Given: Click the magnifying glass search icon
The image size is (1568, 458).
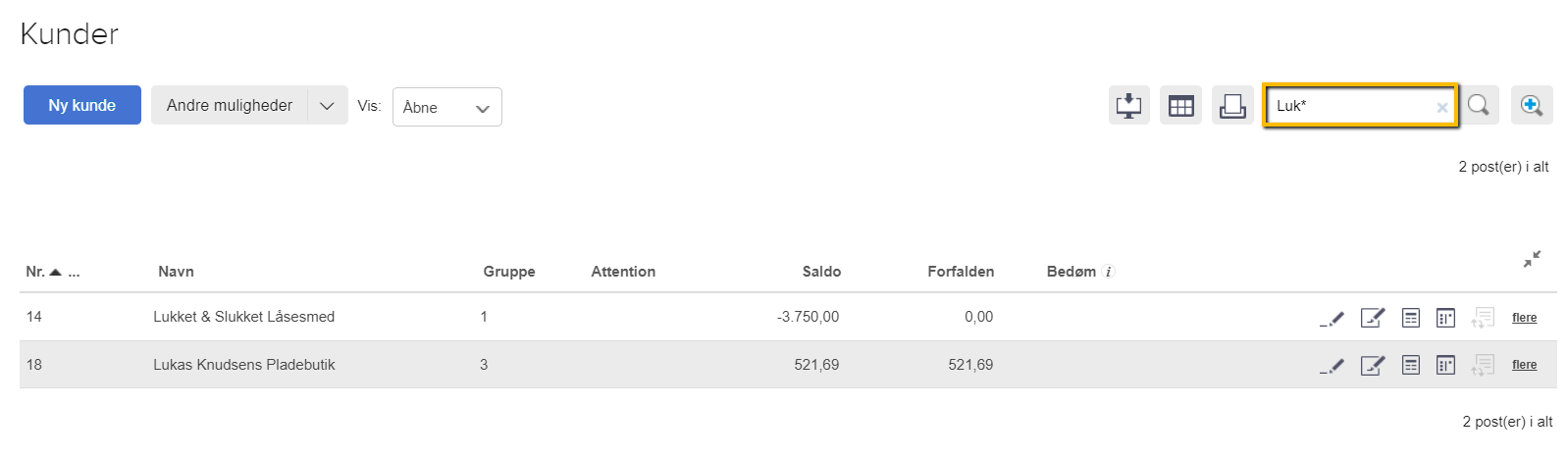Looking at the screenshot, I should click(x=1479, y=105).
